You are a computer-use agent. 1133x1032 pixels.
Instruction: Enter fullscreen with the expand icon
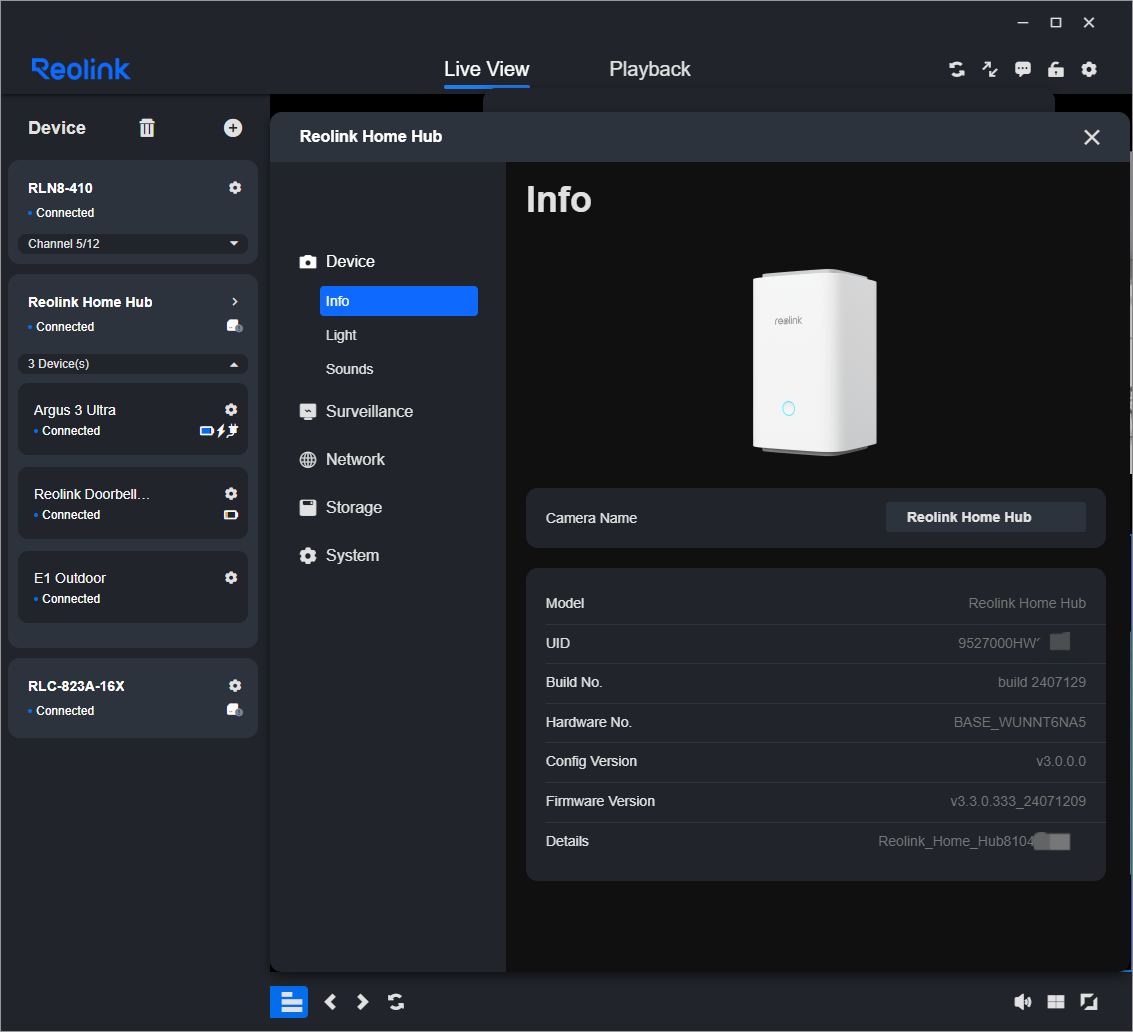(x=1089, y=1002)
